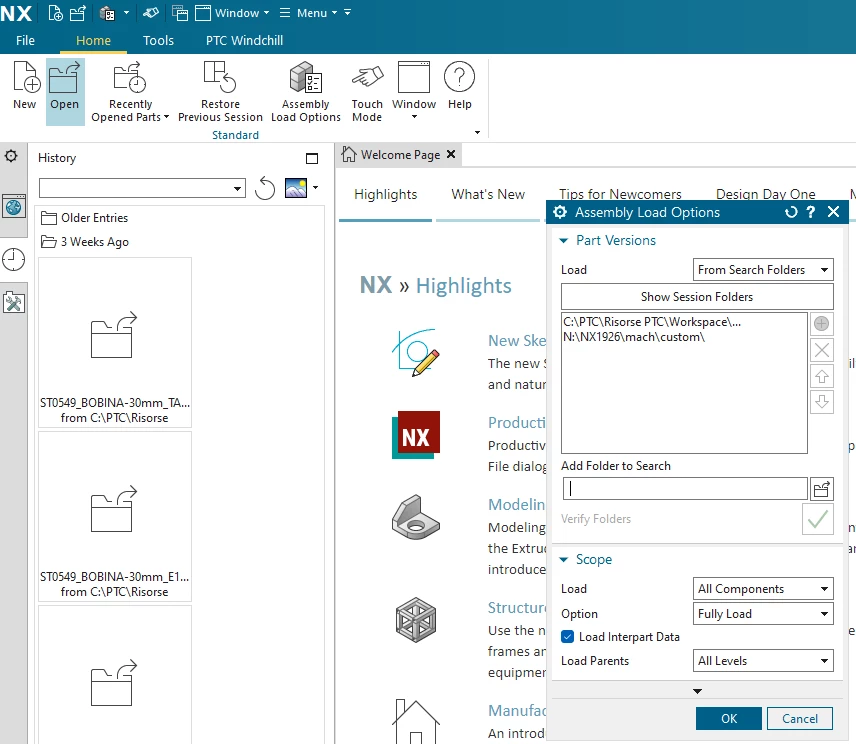
Task: Open the Window dropdown in title bar
Action: coord(233,13)
